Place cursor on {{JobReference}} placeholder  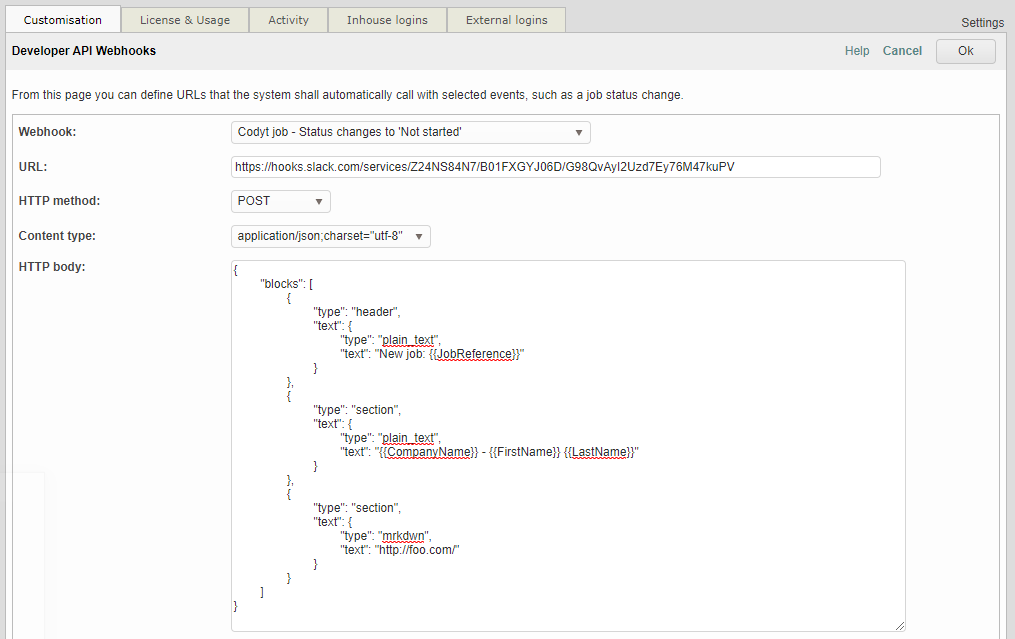tap(474, 354)
